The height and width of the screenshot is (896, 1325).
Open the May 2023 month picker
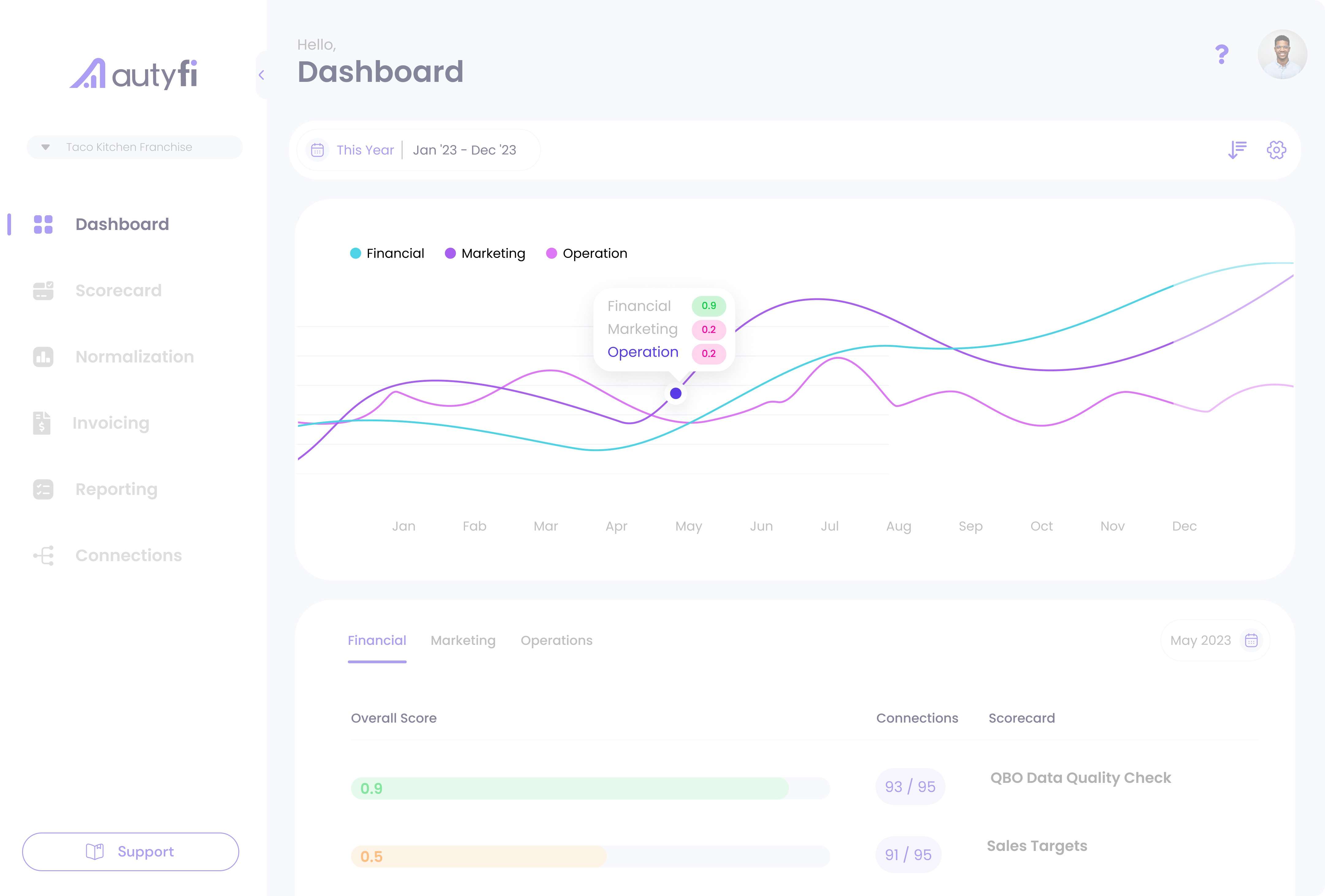pos(1215,641)
